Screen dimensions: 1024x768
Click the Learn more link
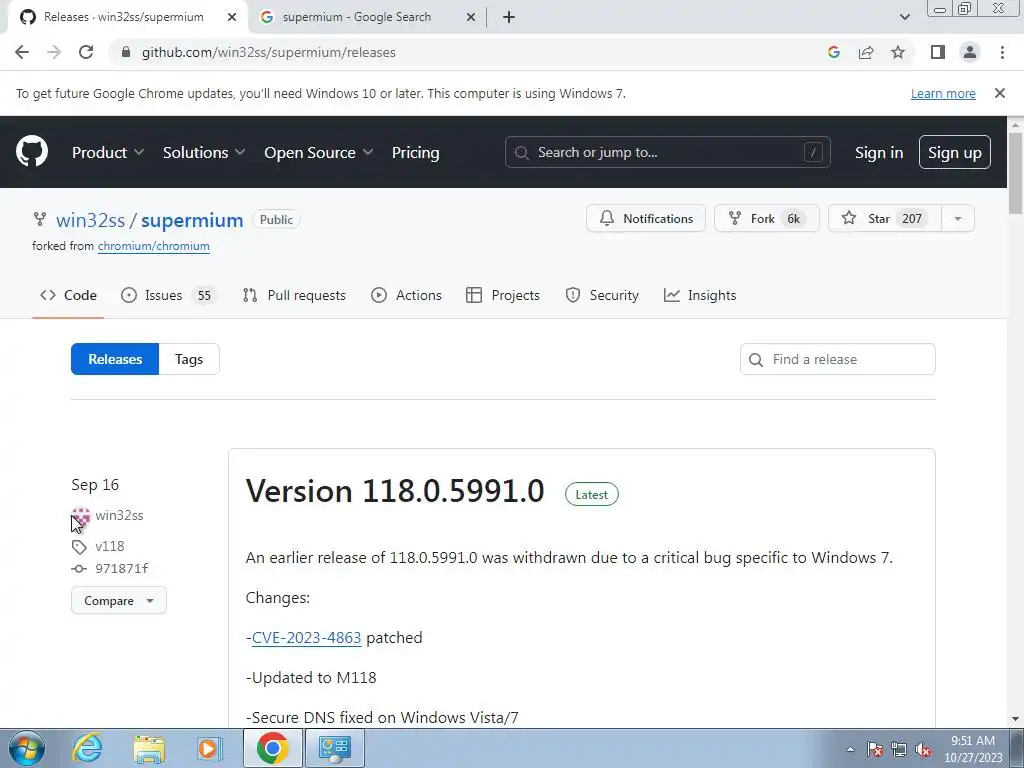point(943,93)
